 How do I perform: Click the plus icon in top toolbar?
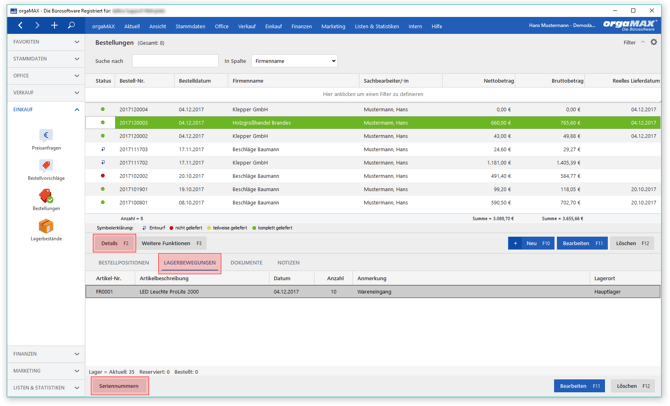coord(54,26)
